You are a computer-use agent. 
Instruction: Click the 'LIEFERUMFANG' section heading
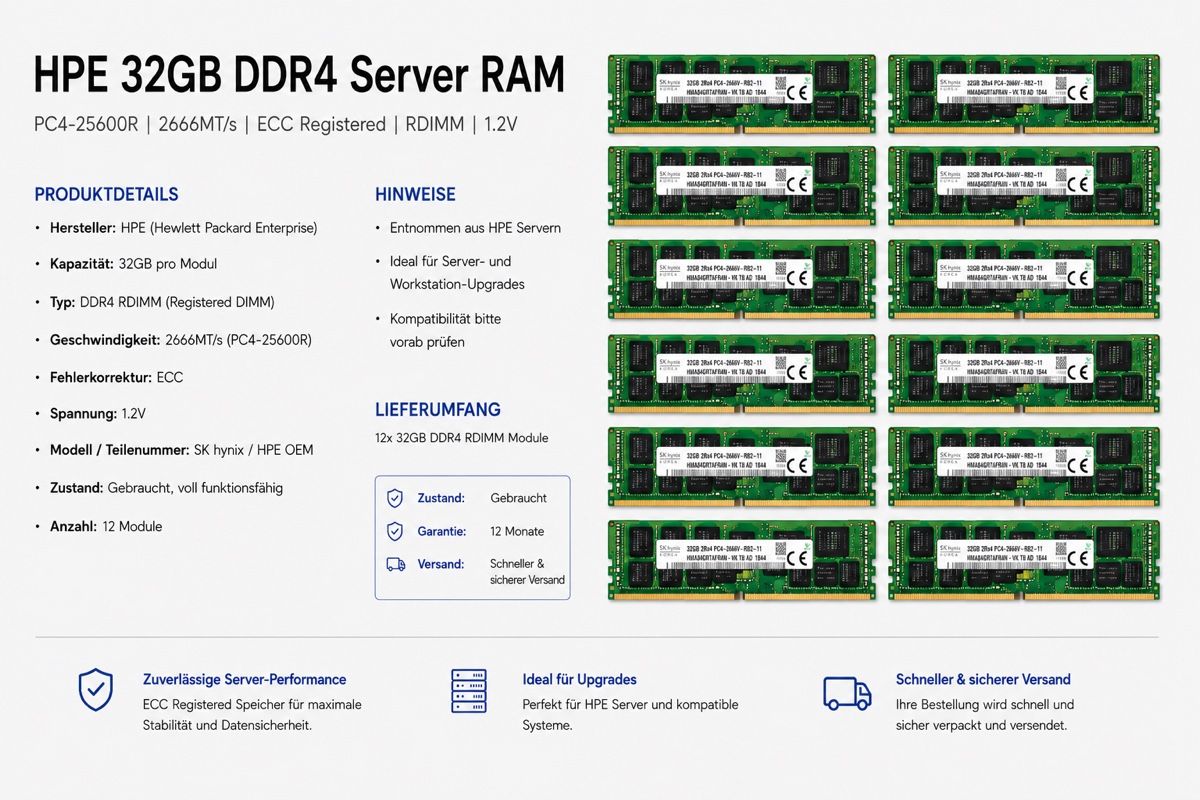click(438, 410)
